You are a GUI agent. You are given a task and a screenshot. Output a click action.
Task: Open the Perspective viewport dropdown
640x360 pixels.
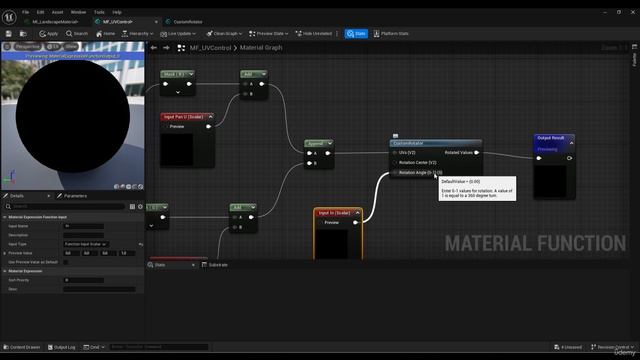coord(28,47)
